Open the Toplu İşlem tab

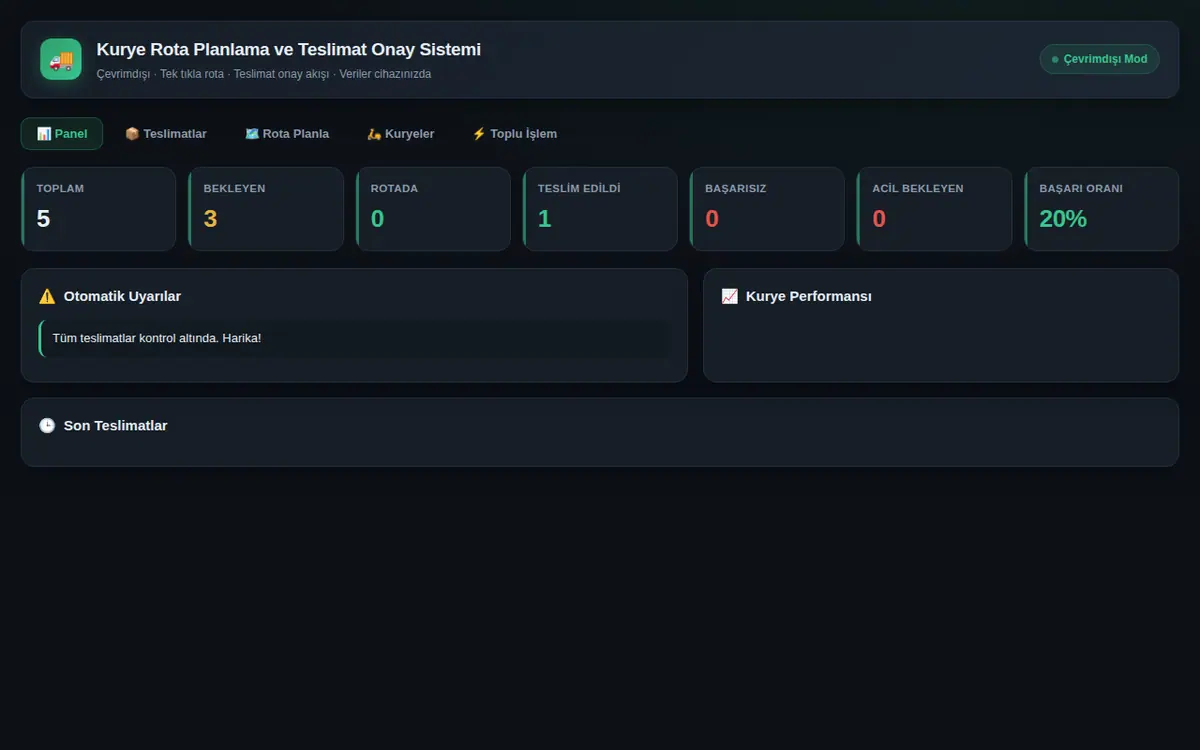click(x=515, y=133)
